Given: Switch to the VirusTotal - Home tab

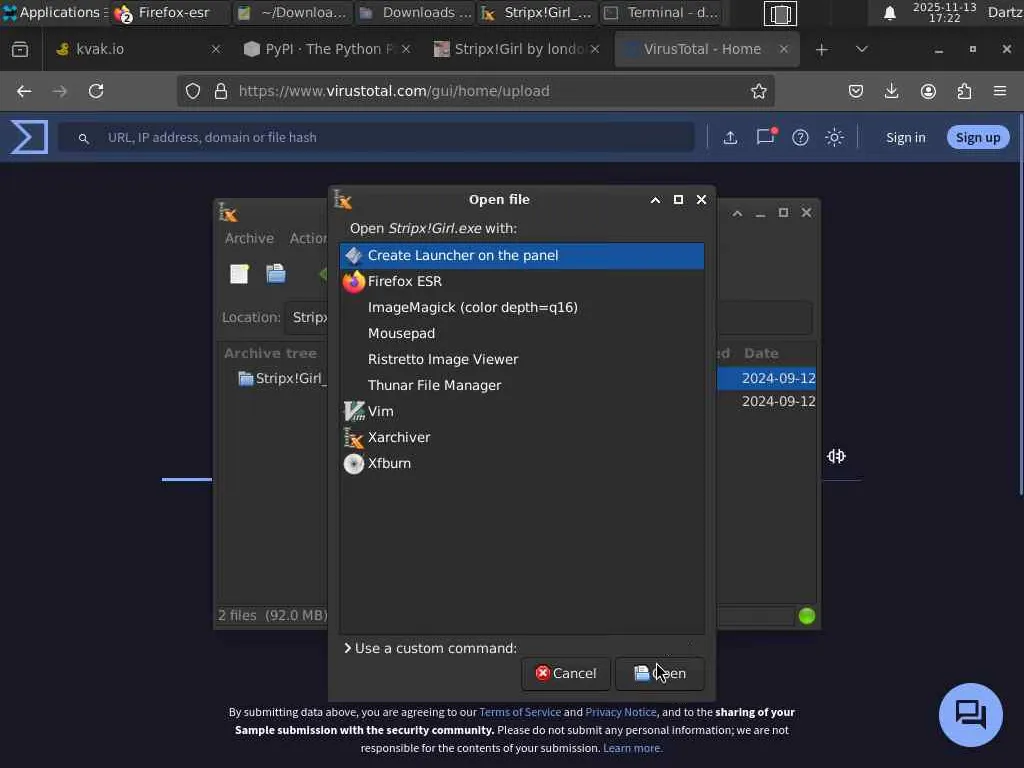Looking at the screenshot, I should tap(707, 49).
